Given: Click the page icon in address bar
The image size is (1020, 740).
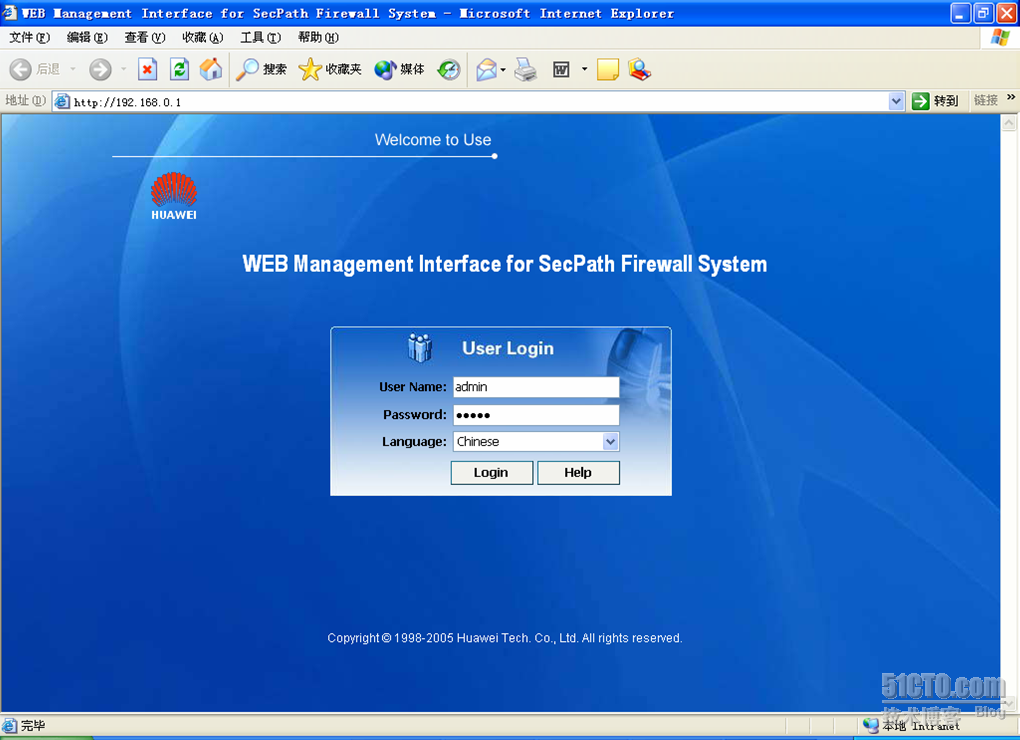Looking at the screenshot, I should click(x=62, y=101).
